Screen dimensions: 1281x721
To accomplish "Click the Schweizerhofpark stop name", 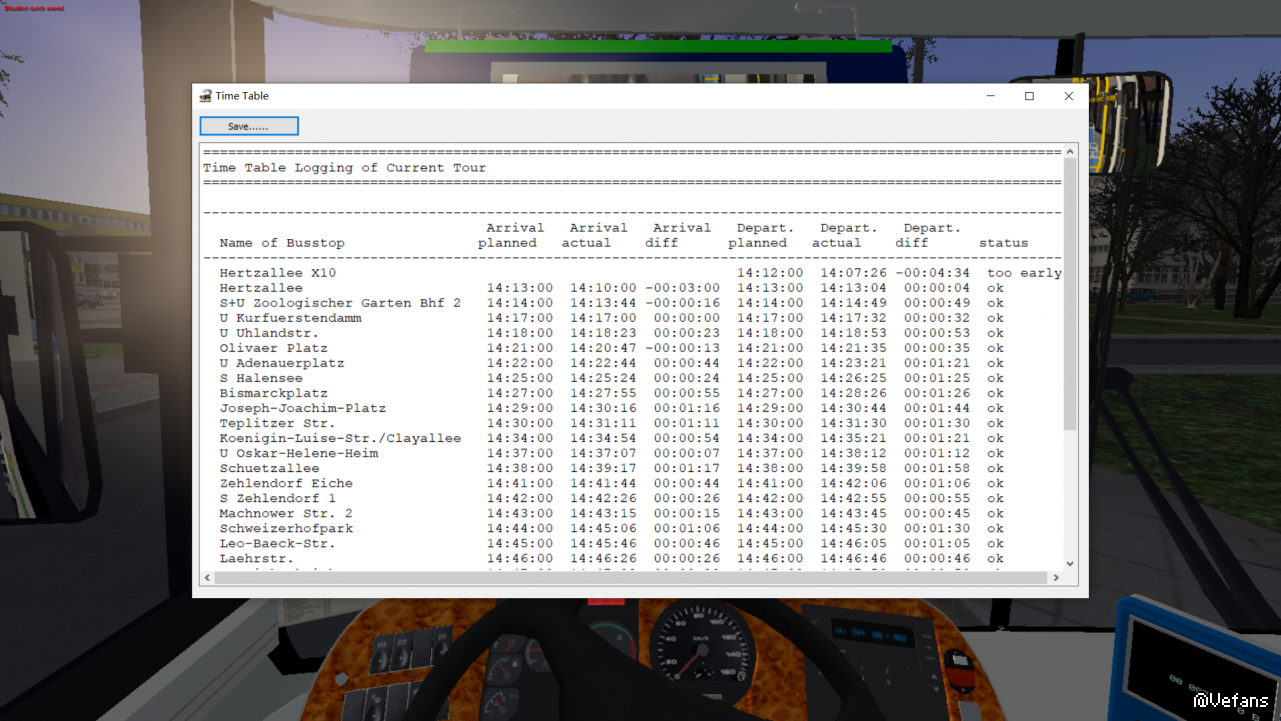I will (286, 528).
